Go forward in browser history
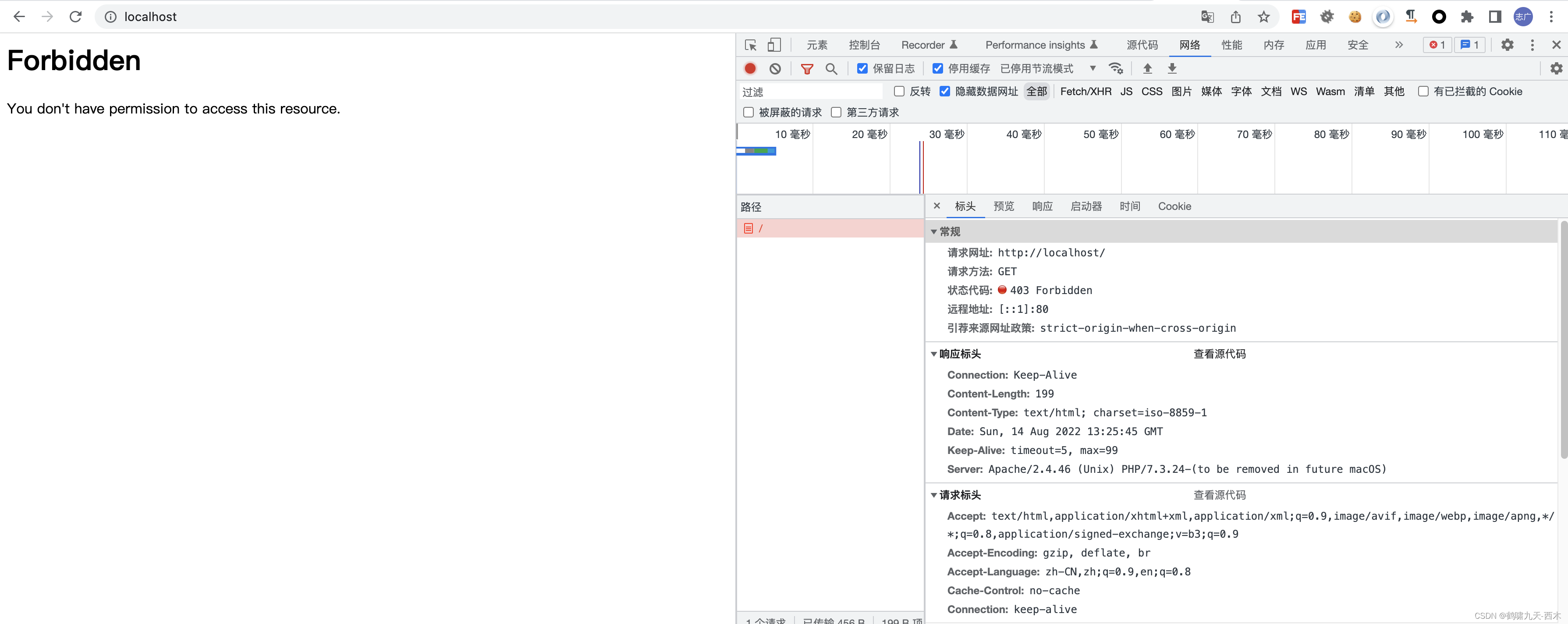Viewport: 1568px width, 624px height. pos(47,17)
